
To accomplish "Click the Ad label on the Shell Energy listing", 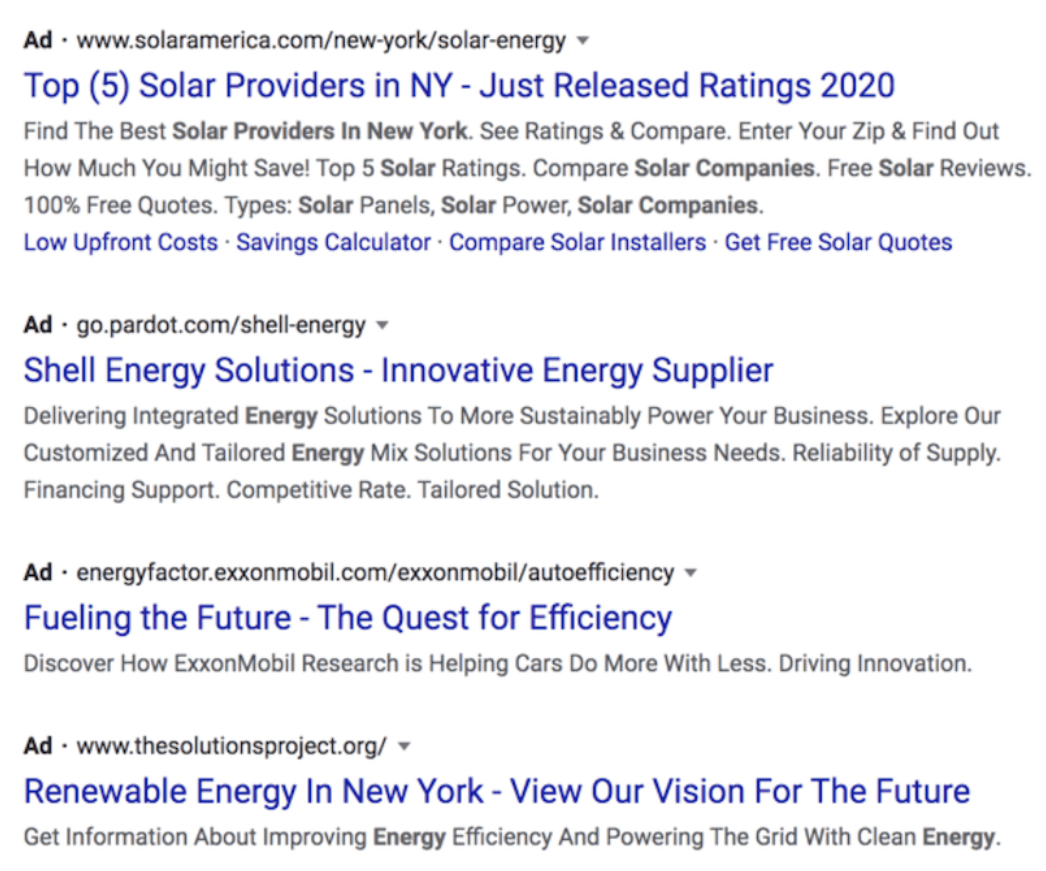I will 38,325.
